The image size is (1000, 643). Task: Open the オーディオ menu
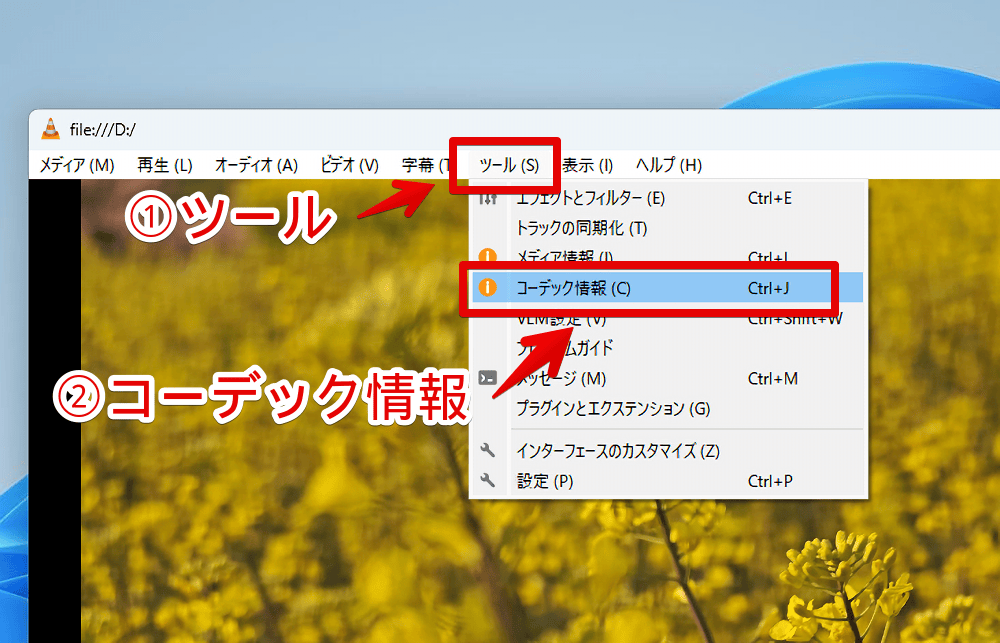click(258, 165)
